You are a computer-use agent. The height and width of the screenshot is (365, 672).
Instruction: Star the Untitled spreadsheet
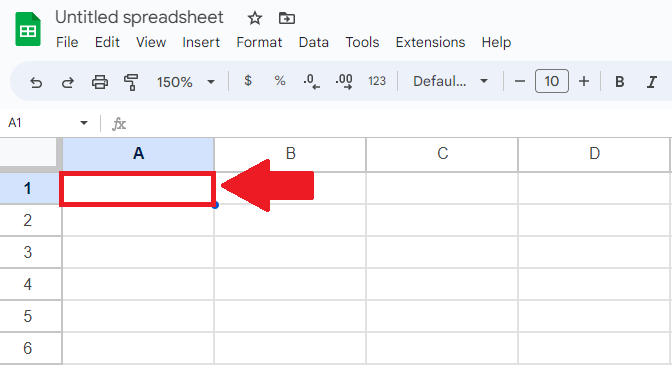point(255,18)
